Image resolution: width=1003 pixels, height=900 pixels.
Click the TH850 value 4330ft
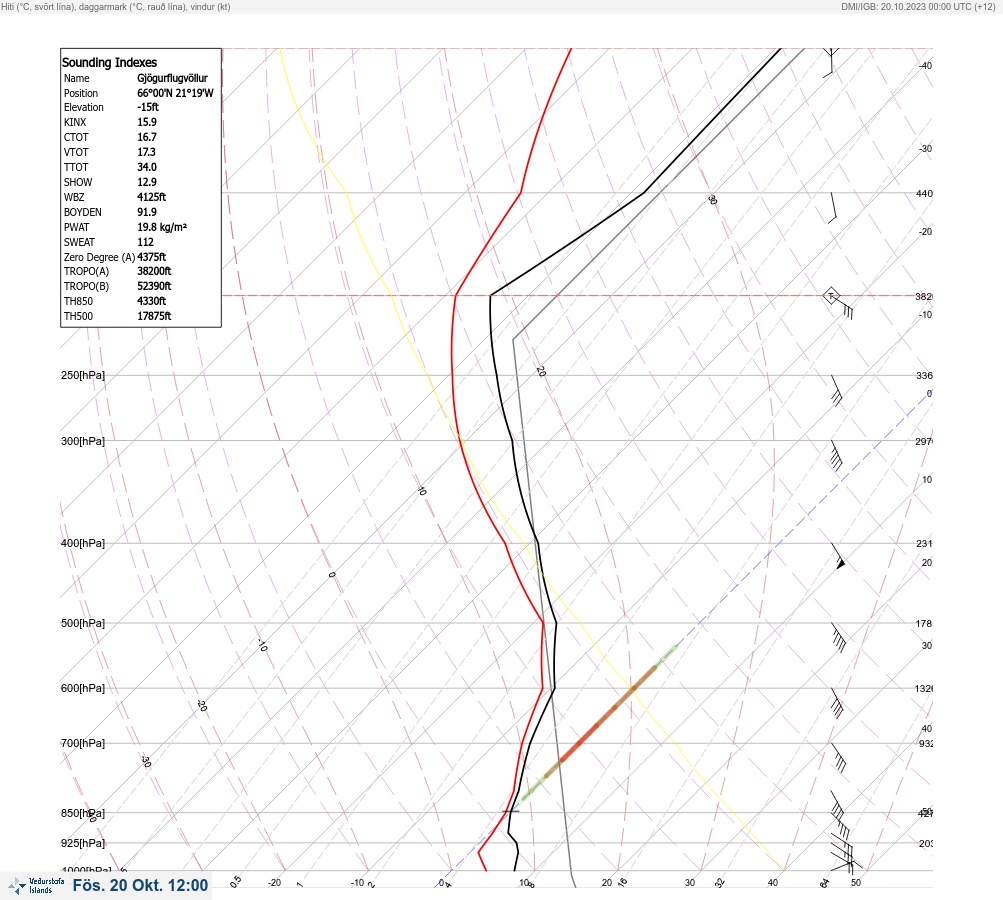click(x=152, y=301)
